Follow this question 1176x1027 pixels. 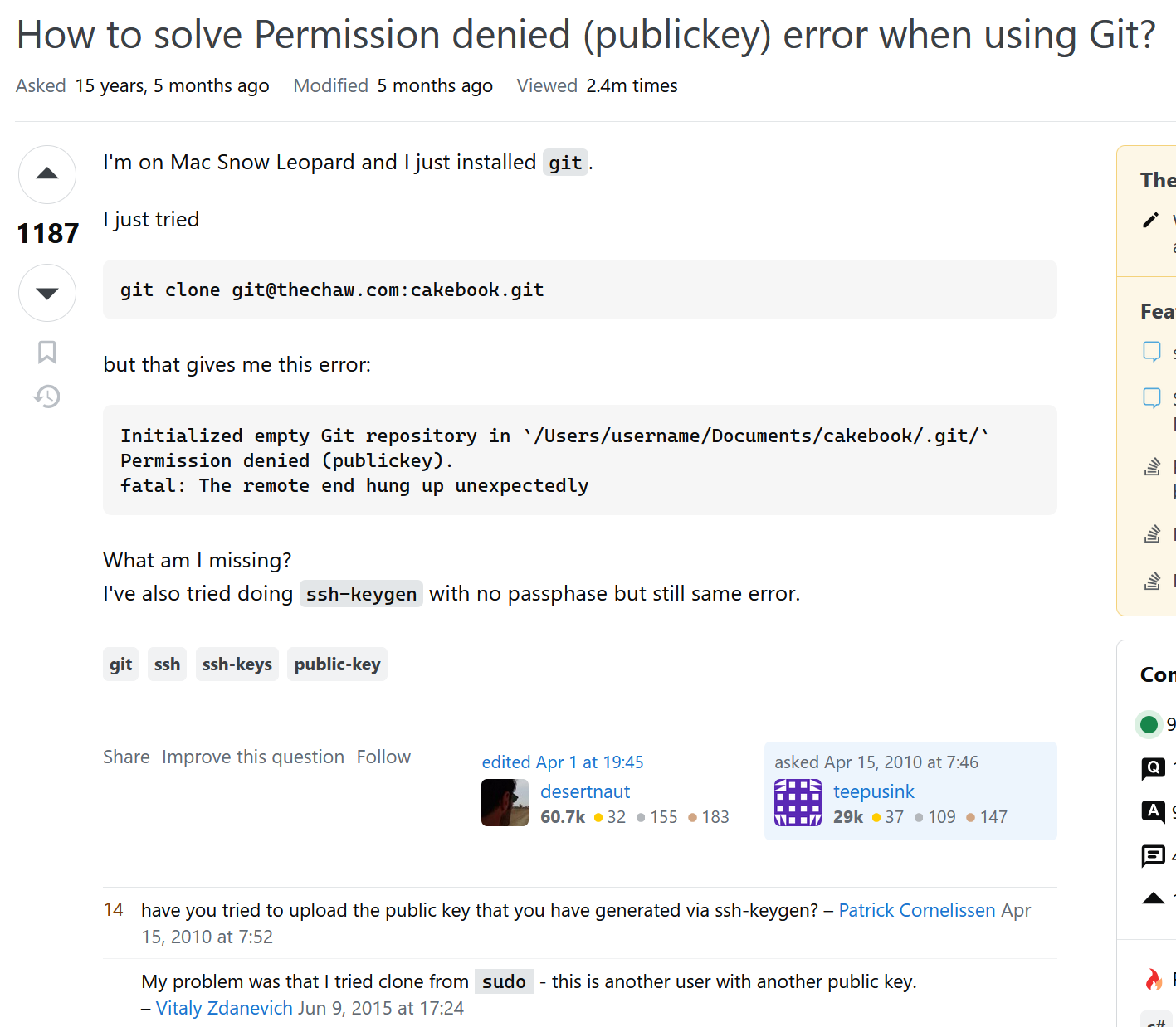(x=383, y=757)
